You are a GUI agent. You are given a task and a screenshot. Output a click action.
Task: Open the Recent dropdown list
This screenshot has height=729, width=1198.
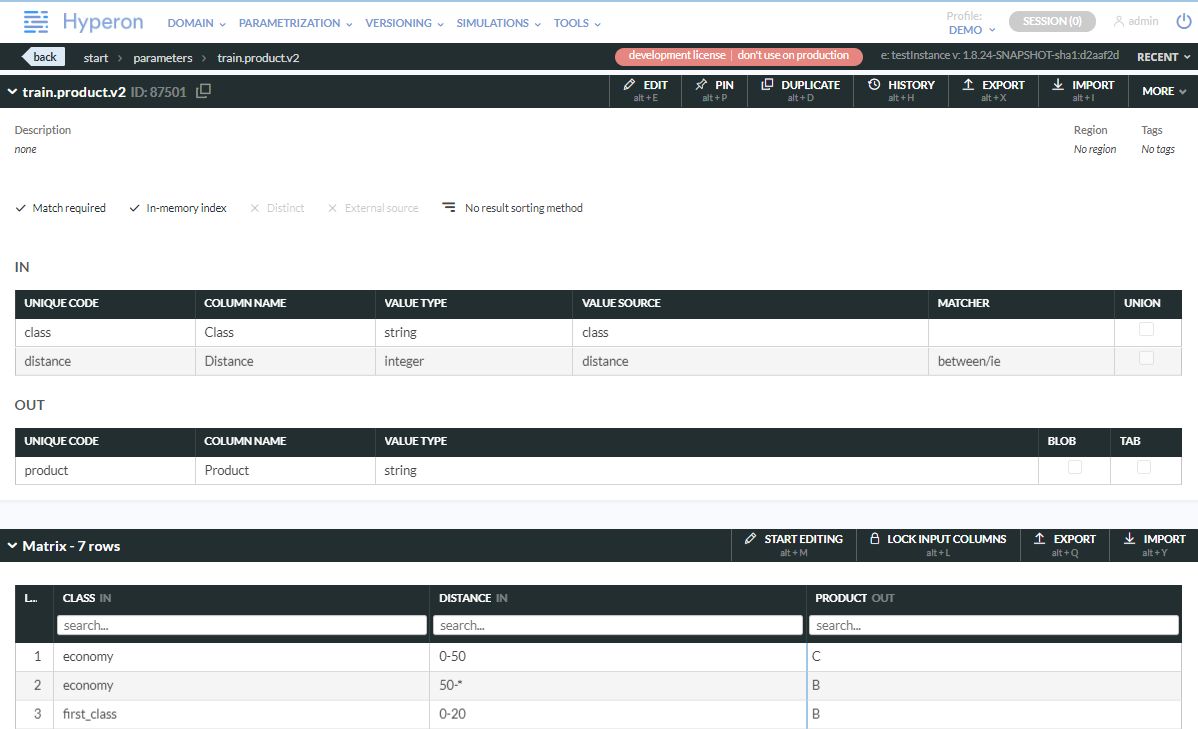coord(1164,57)
